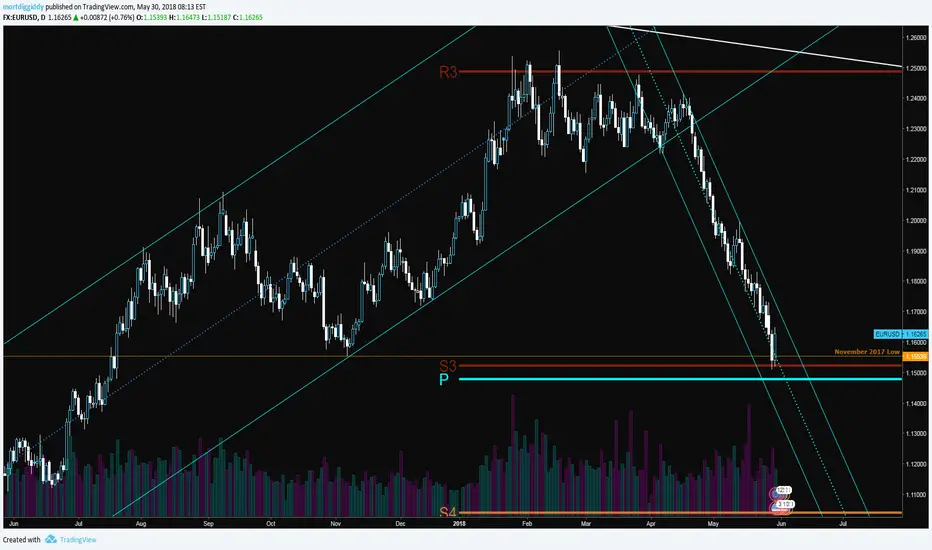Click the TradingView cloud logo icon
Screen dimensions: 932x550
coord(51,539)
